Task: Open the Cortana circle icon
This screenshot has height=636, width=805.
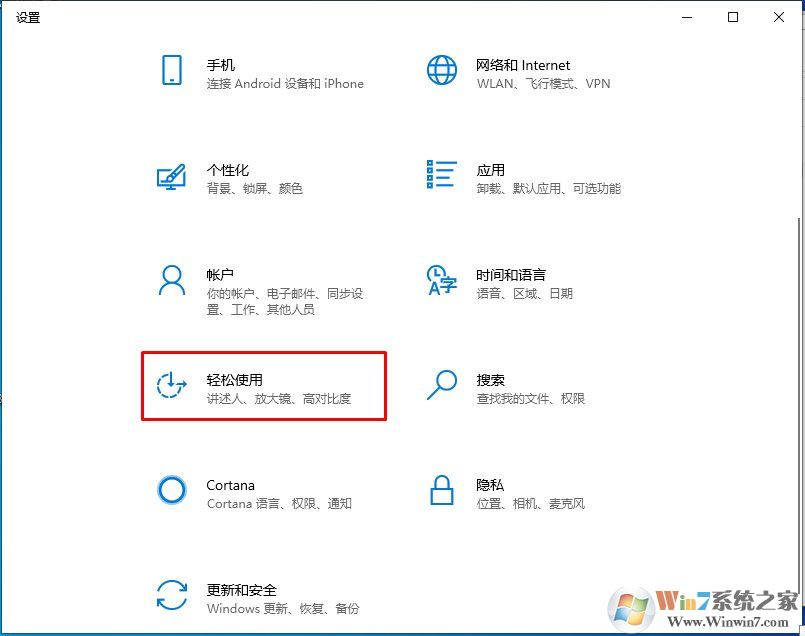Action: pyautogui.click(x=172, y=490)
